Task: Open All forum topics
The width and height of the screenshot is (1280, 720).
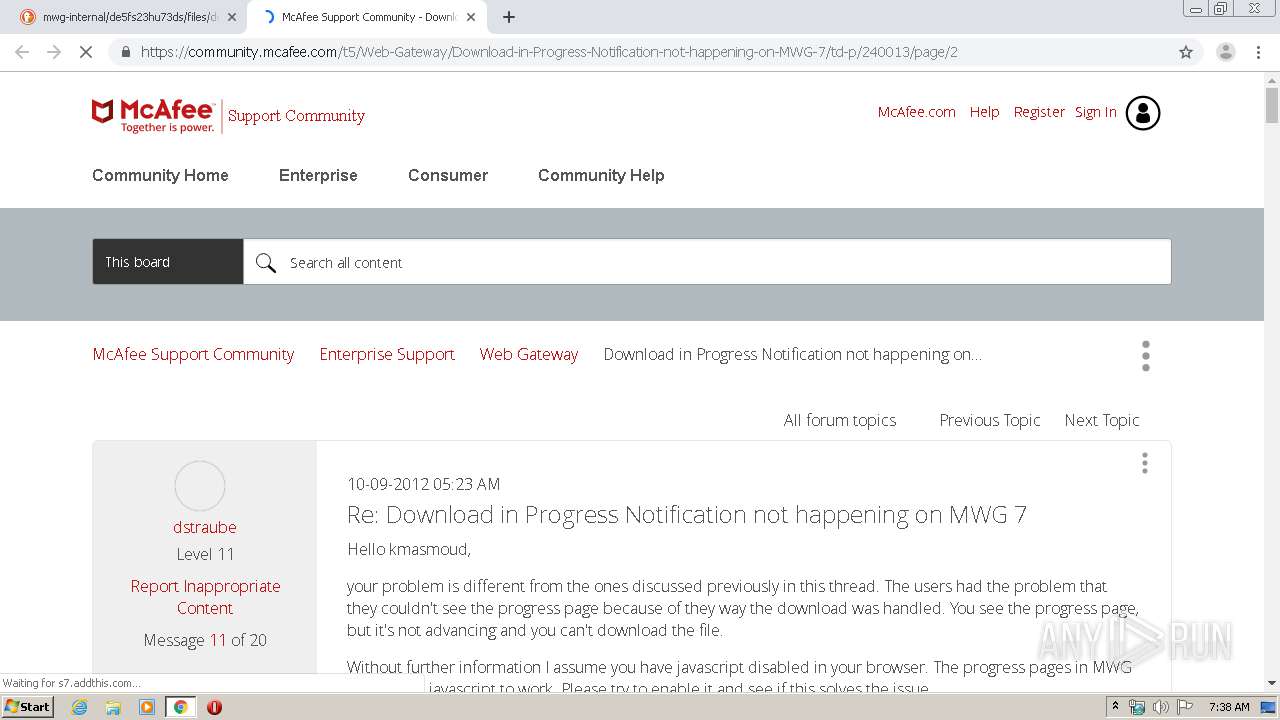Action: click(x=840, y=420)
